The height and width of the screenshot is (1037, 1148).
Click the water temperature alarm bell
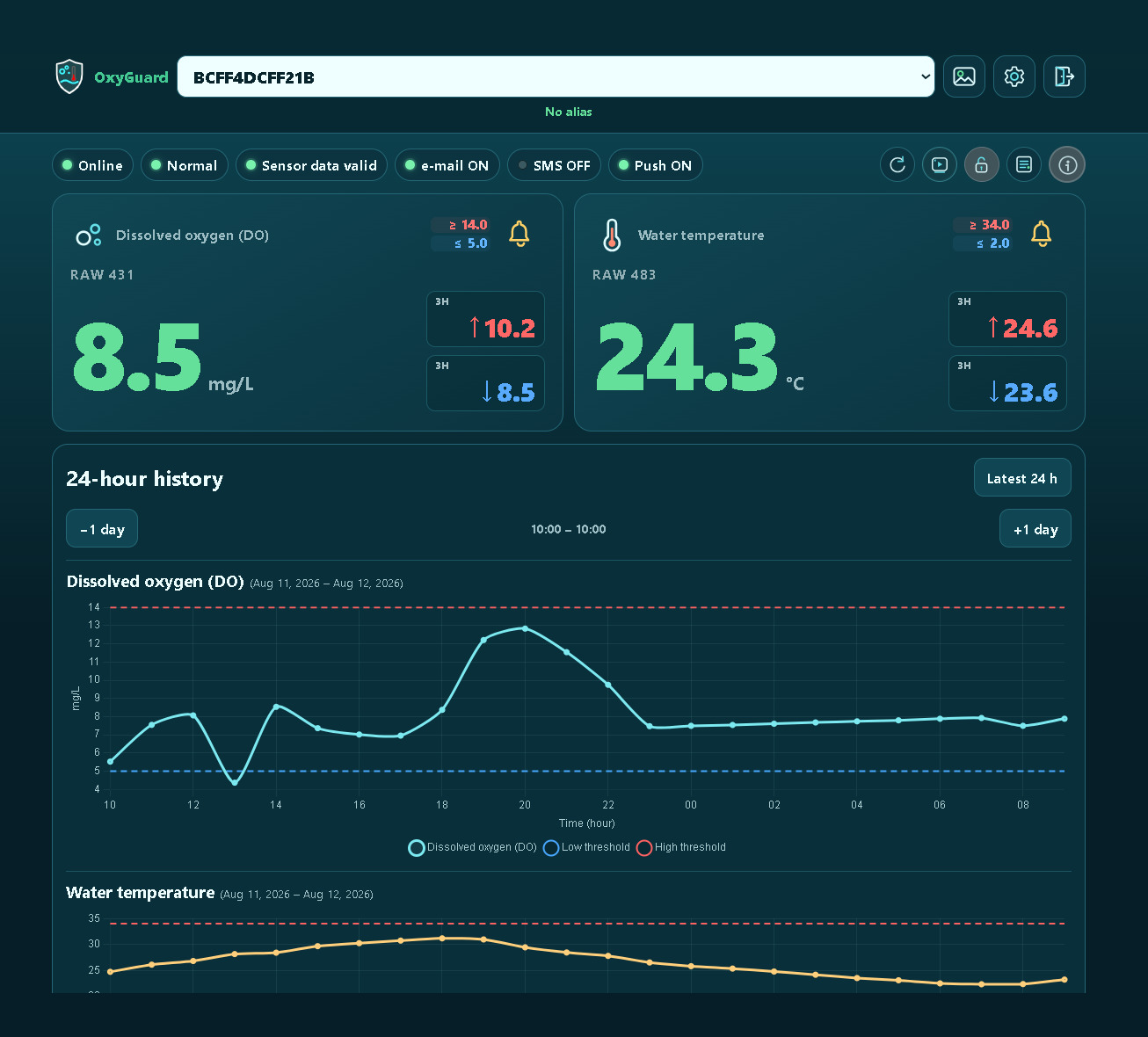(x=1042, y=234)
